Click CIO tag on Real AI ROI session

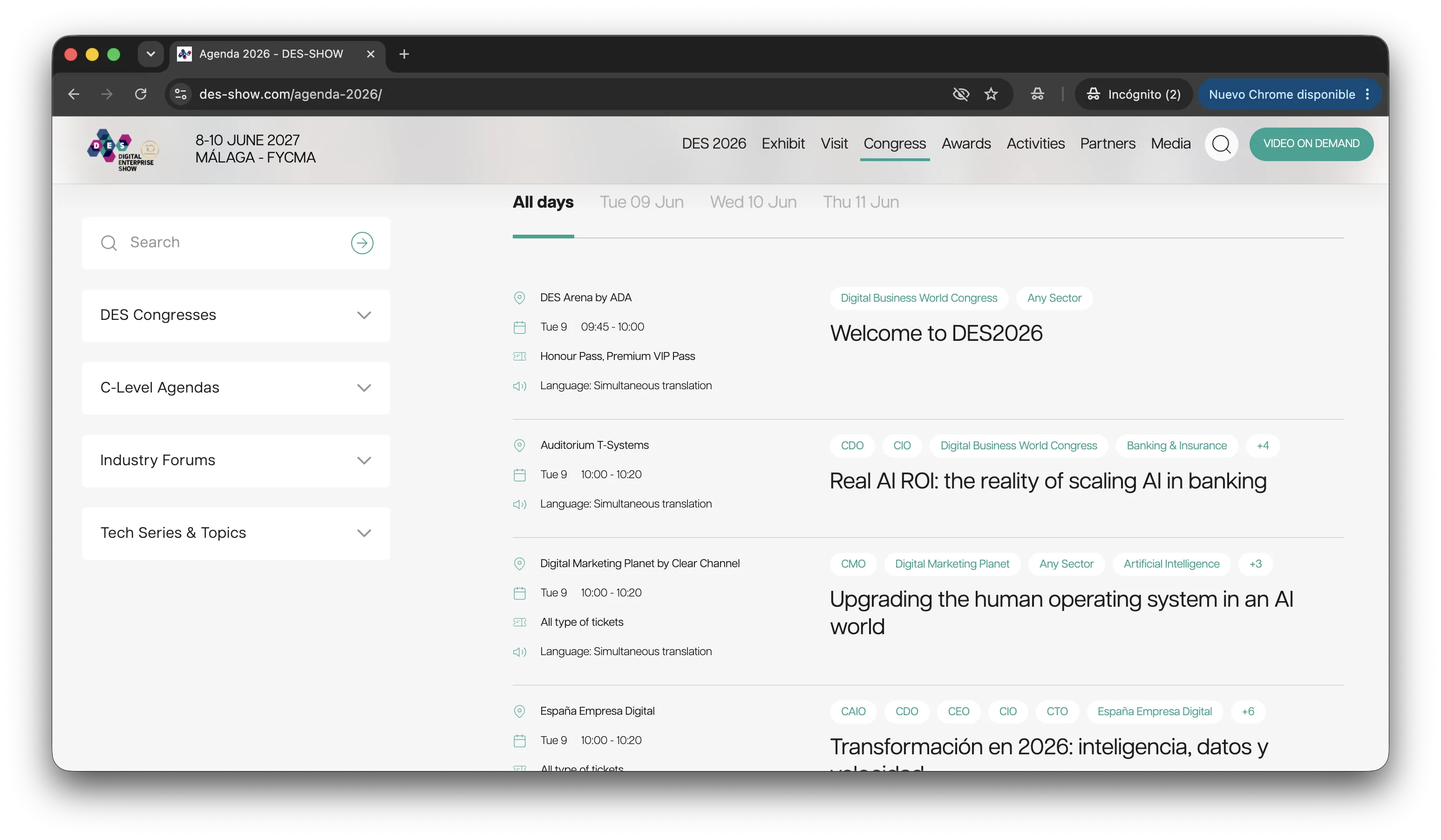click(902, 446)
